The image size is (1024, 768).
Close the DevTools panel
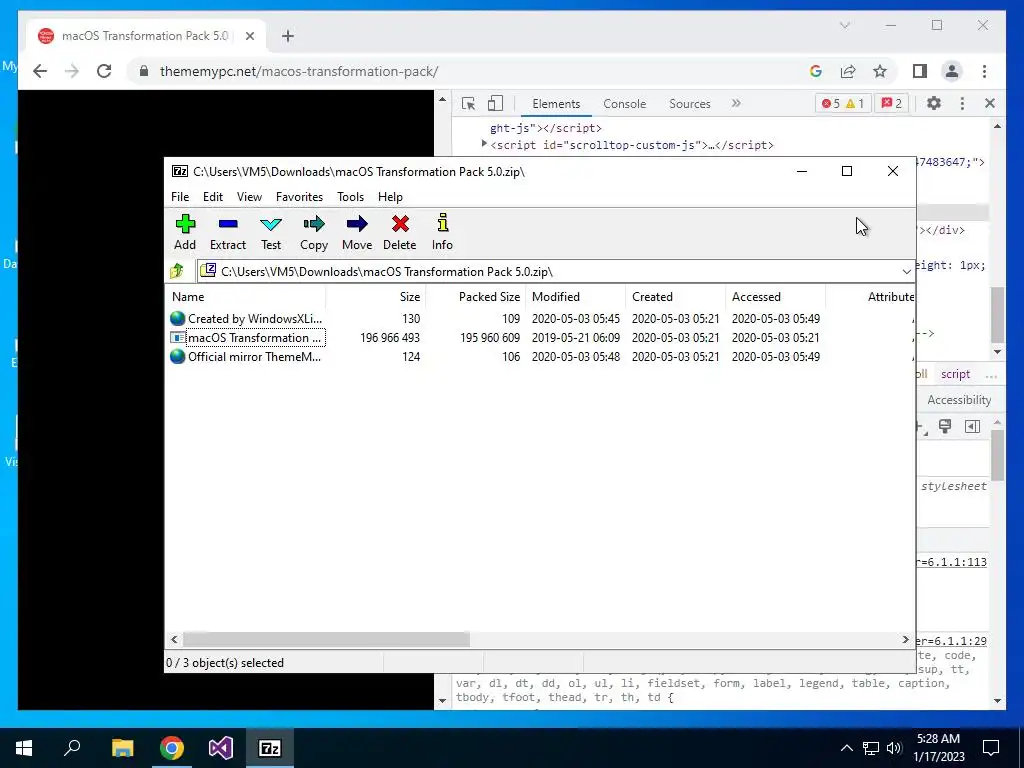[989, 103]
